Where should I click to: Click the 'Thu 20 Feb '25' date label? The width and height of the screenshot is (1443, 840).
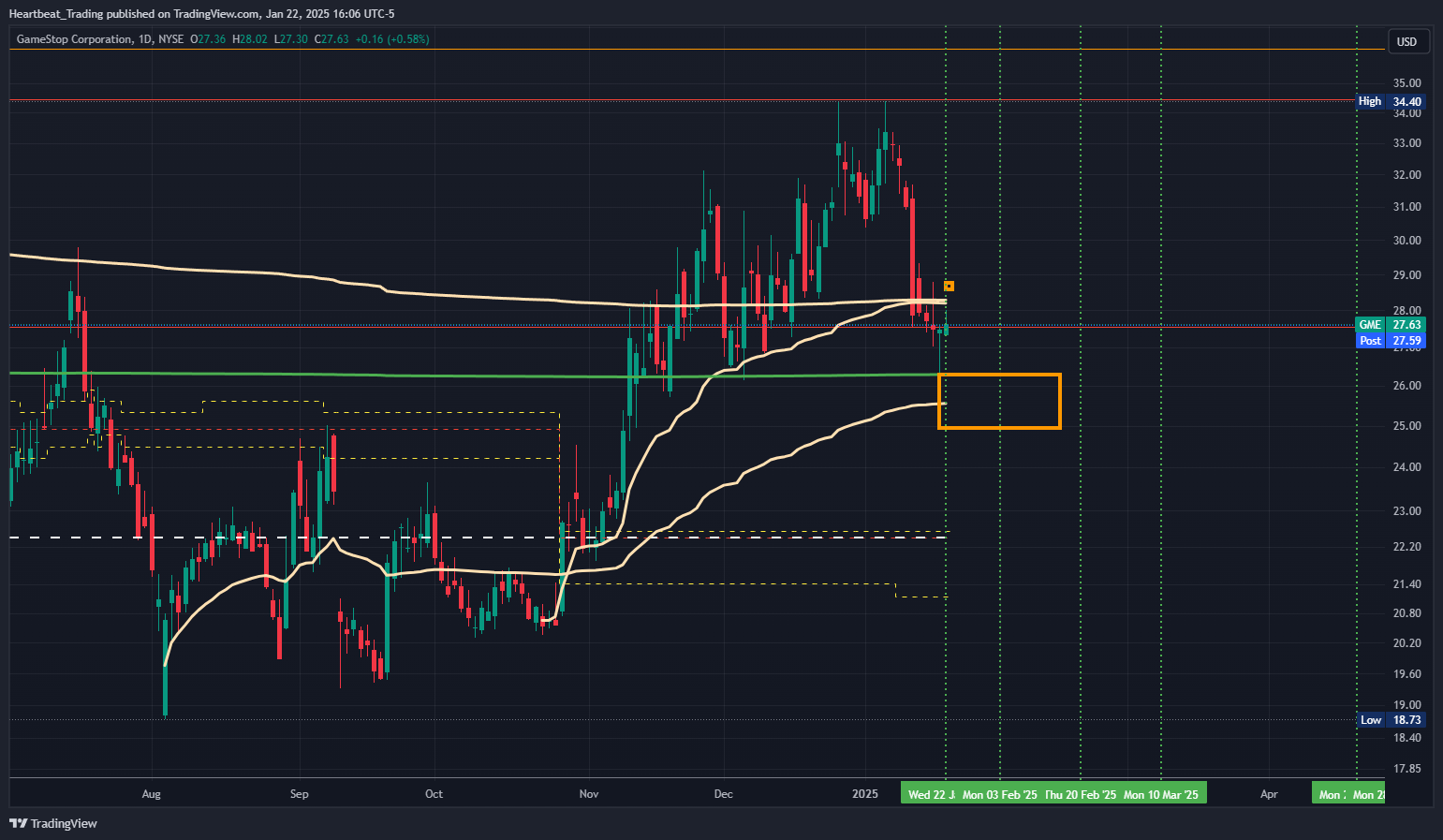(x=1081, y=794)
